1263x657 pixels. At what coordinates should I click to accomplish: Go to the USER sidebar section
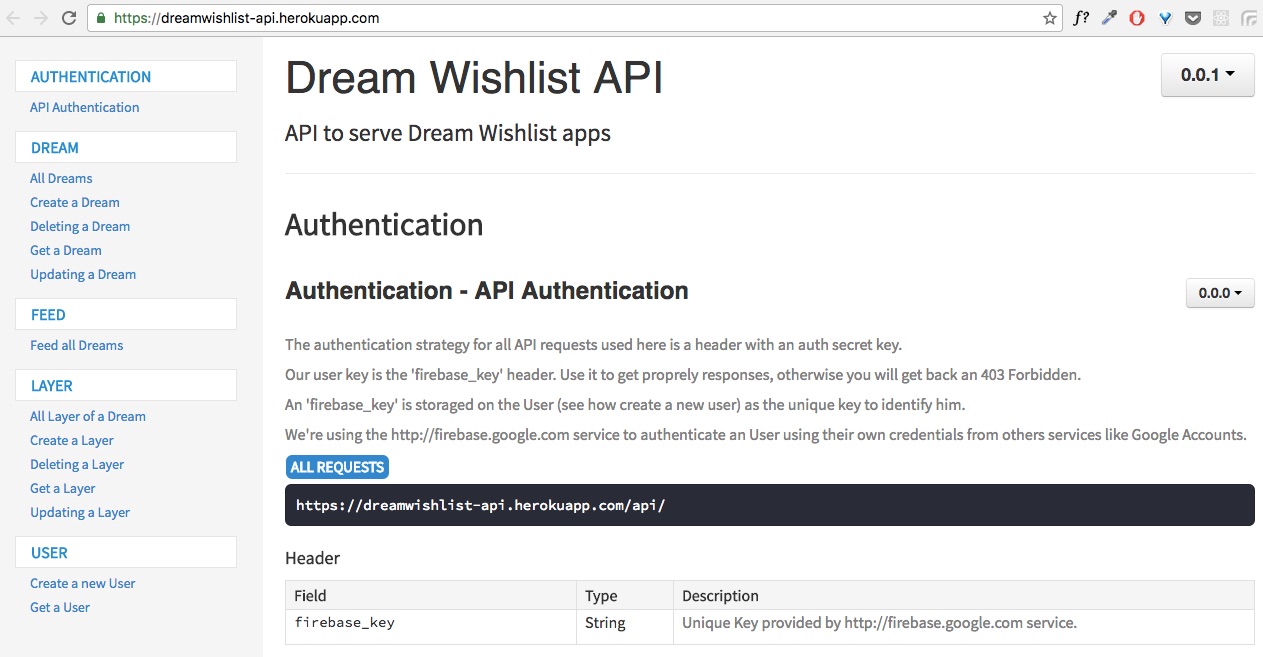(126, 553)
